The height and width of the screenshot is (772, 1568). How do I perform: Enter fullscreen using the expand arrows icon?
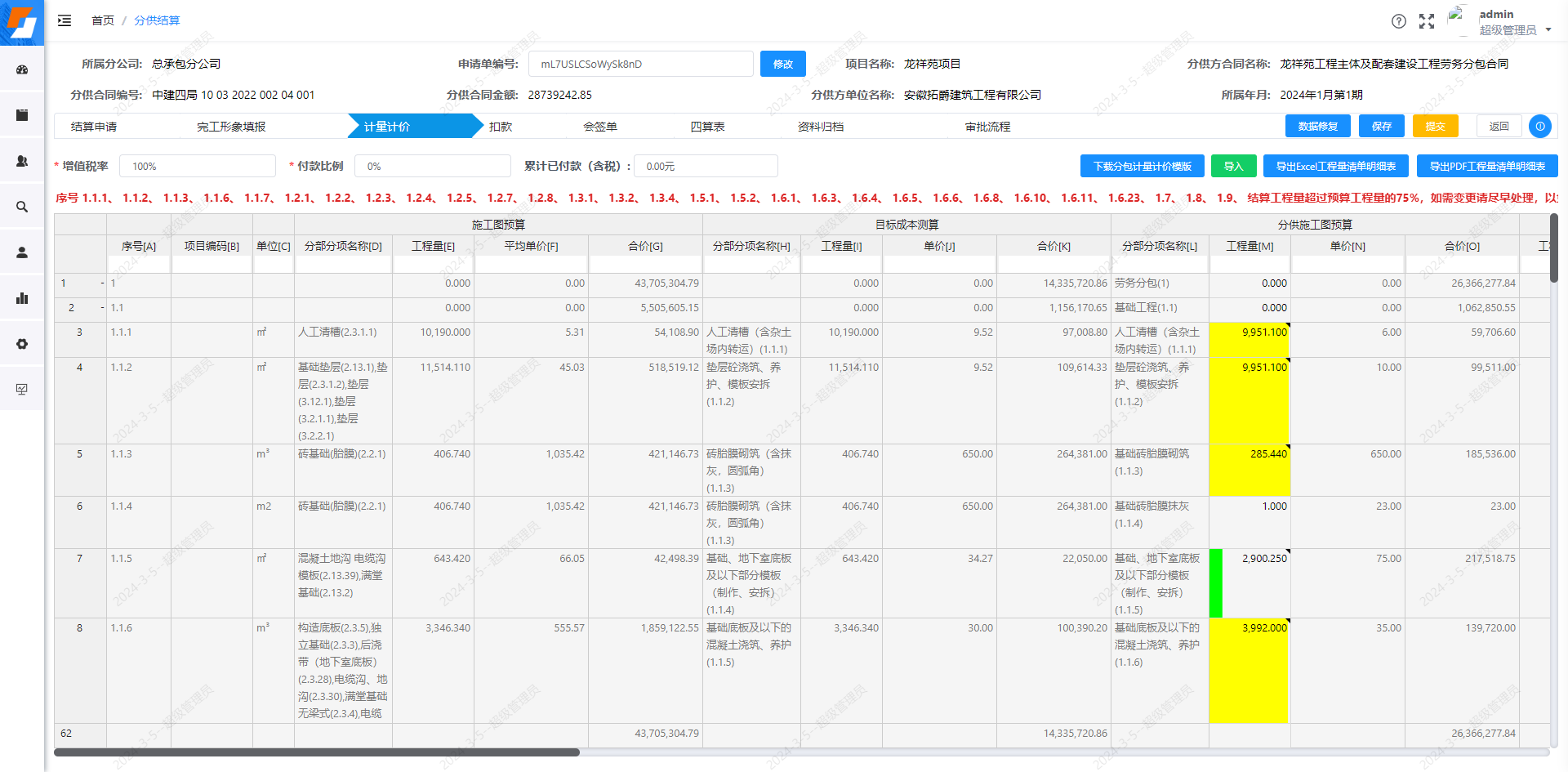(1427, 21)
